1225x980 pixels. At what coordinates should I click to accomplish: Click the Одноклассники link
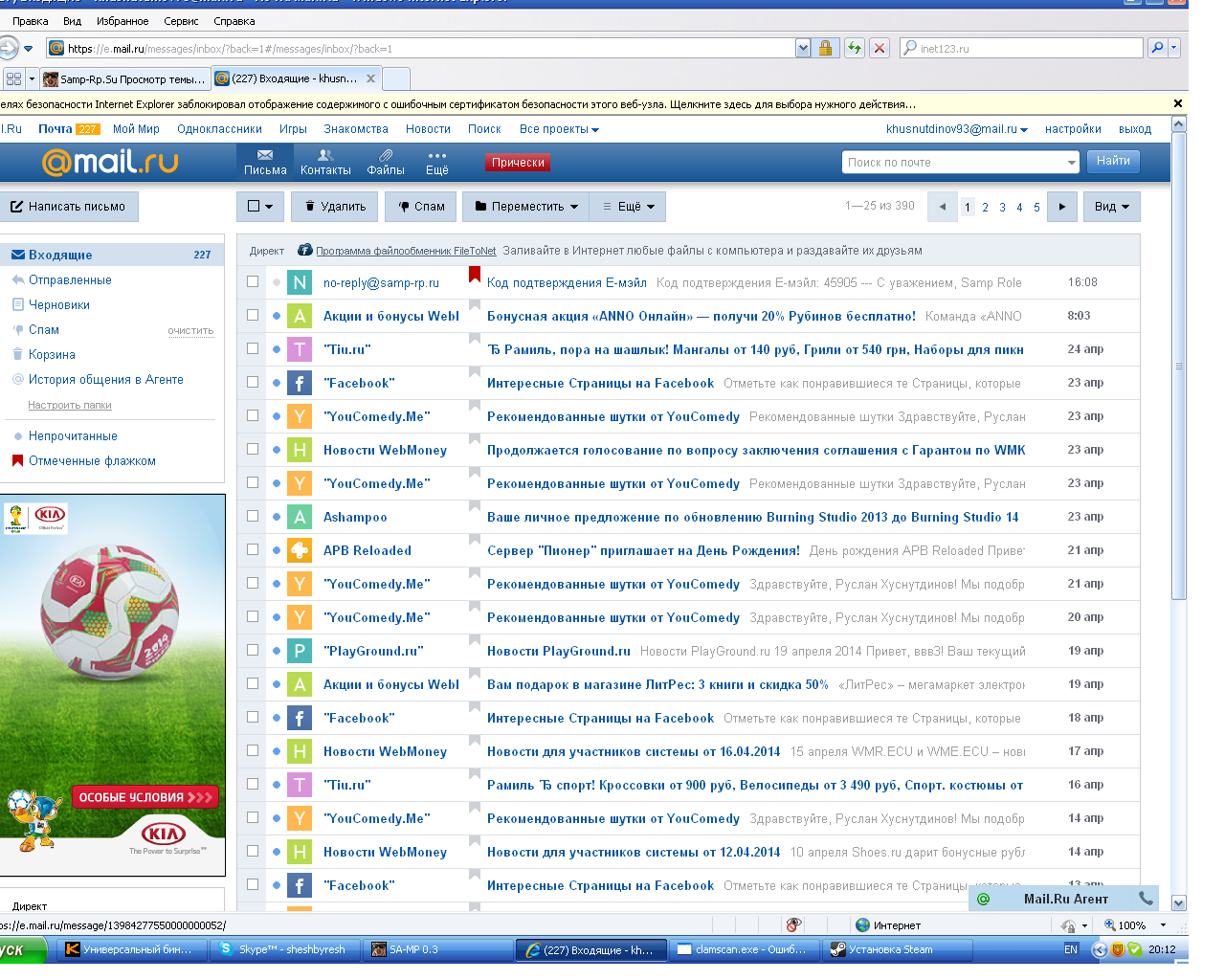pyautogui.click(x=219, y=129)
